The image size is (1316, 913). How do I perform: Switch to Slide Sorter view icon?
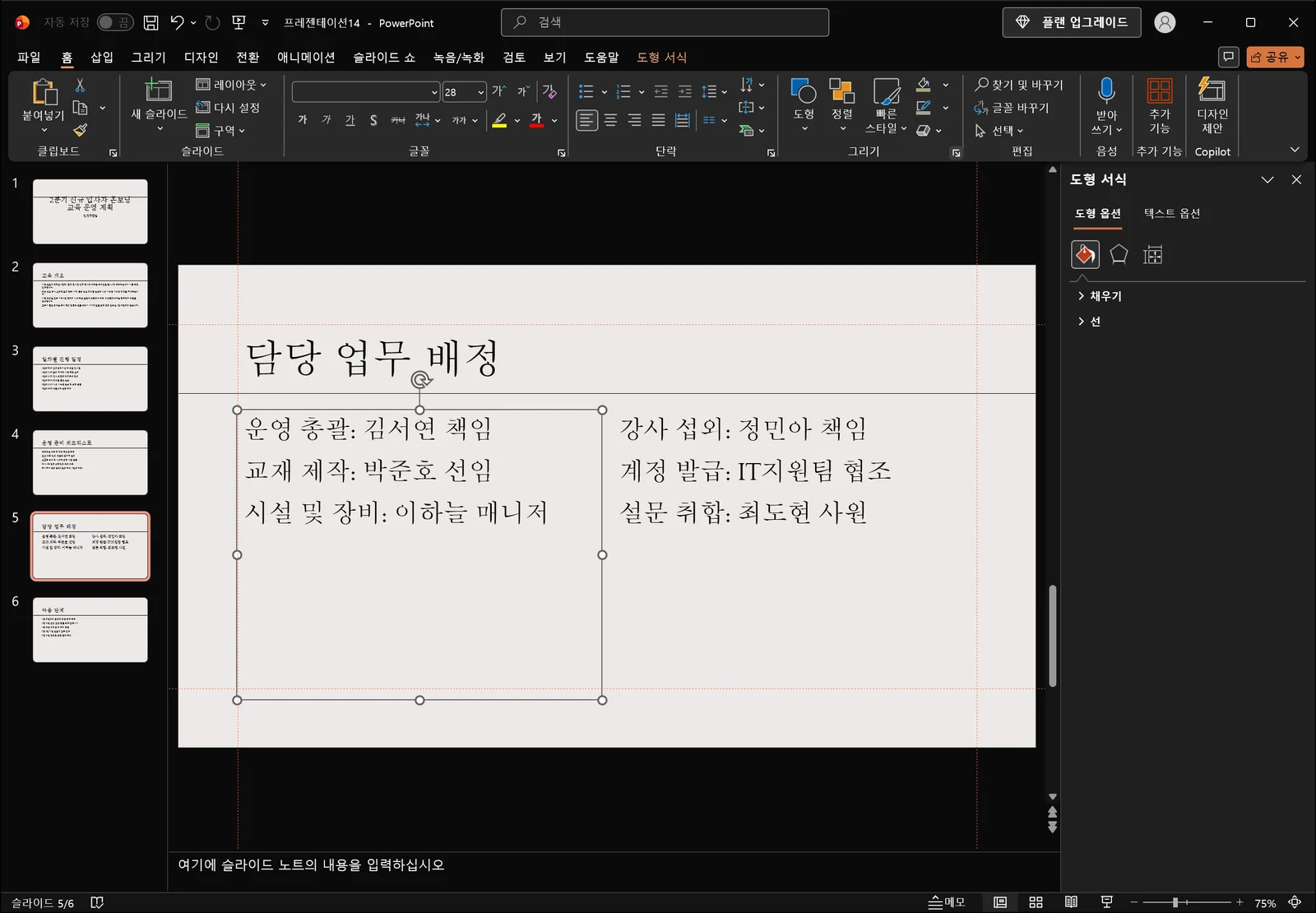coord(1036,902)
